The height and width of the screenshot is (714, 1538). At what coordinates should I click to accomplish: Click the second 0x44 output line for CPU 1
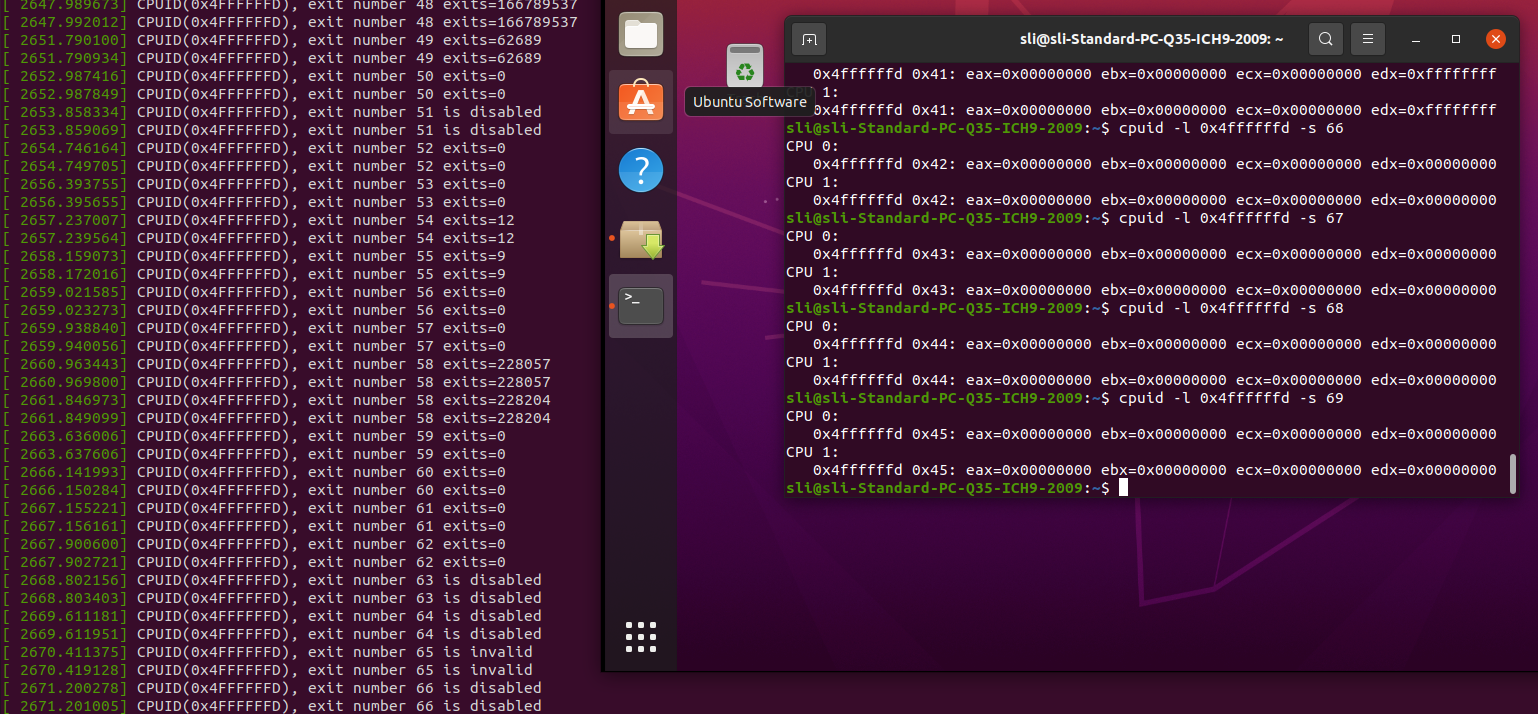point(1155,380)
